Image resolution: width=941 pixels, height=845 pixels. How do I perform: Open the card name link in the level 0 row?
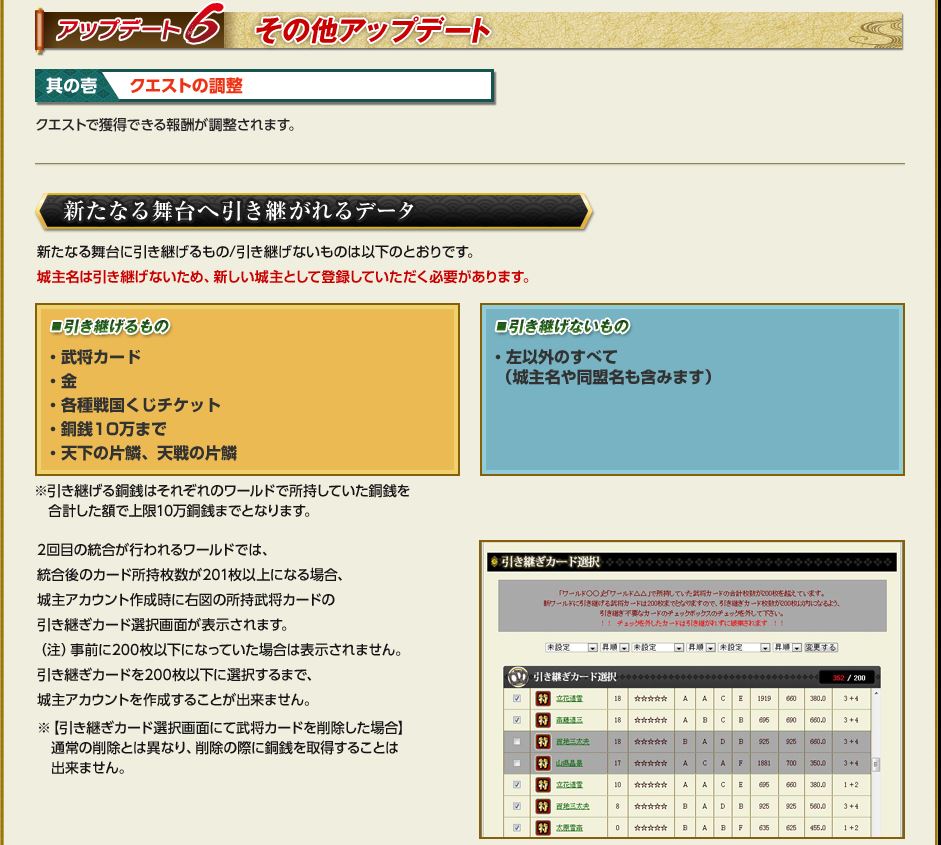569,828
